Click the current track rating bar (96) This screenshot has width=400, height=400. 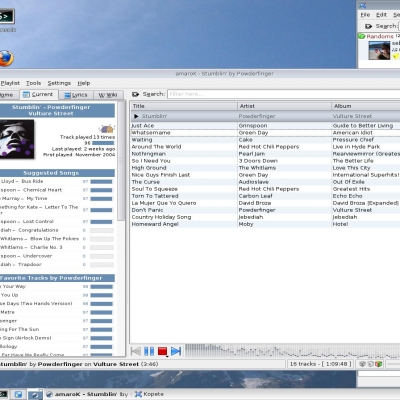(x=103, y=143)
